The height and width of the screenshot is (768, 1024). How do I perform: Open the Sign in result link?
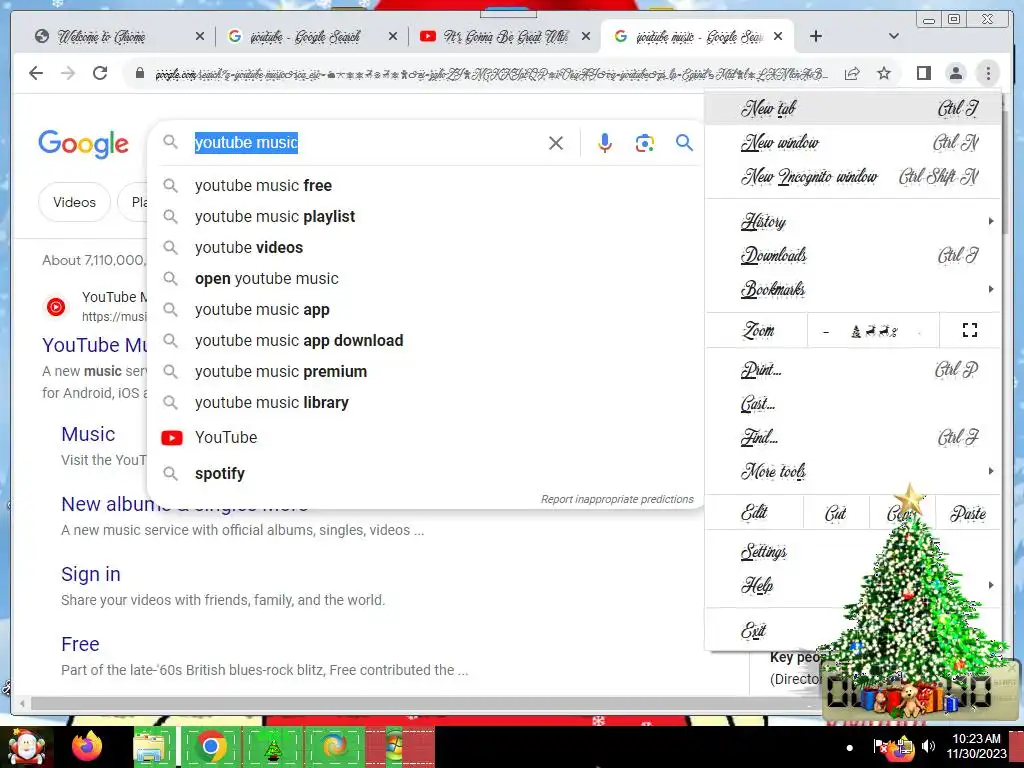click(91, 574)
